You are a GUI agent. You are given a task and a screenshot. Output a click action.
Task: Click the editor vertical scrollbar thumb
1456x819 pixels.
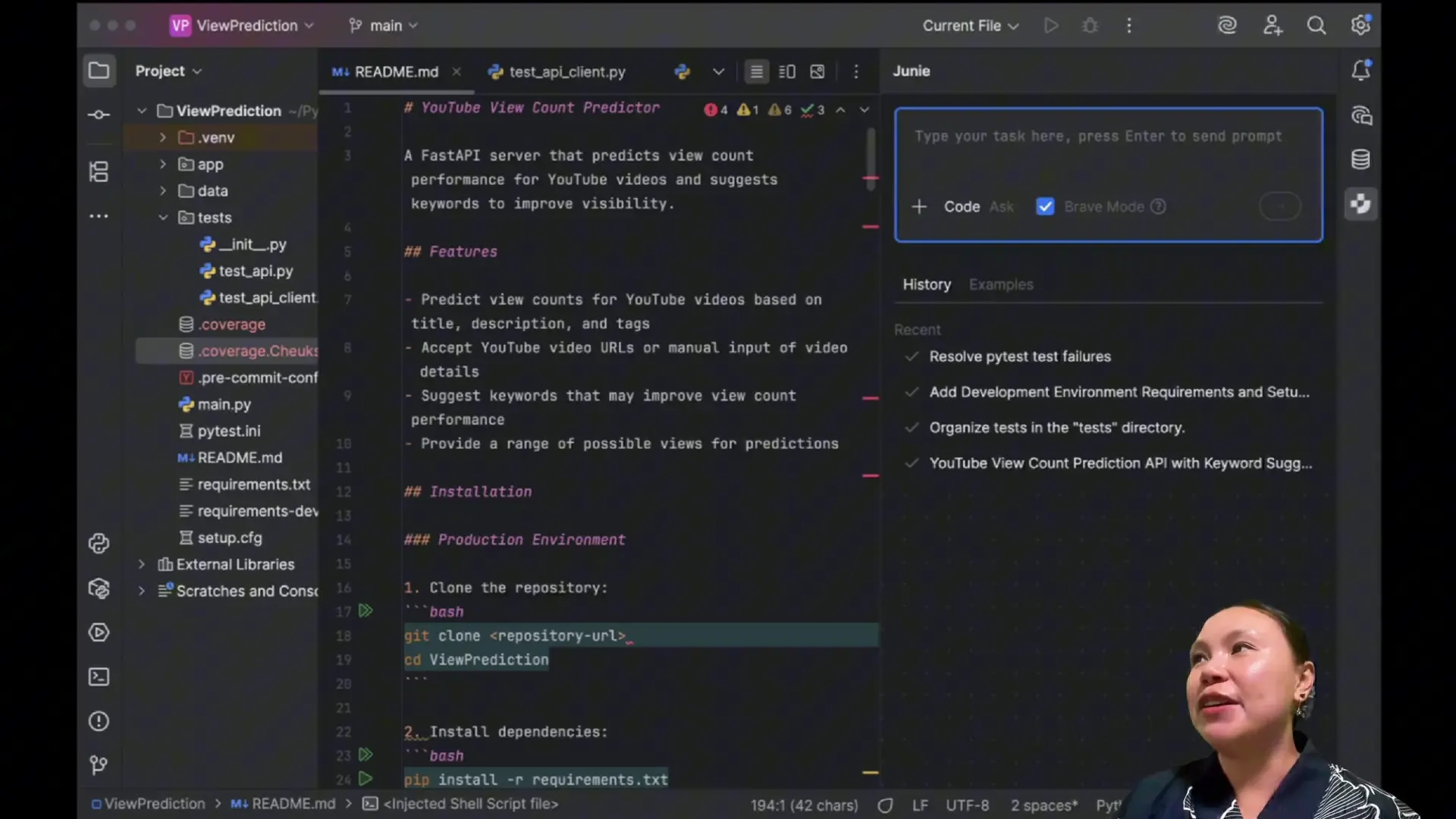pyautogui.click(x=871, y=158)
